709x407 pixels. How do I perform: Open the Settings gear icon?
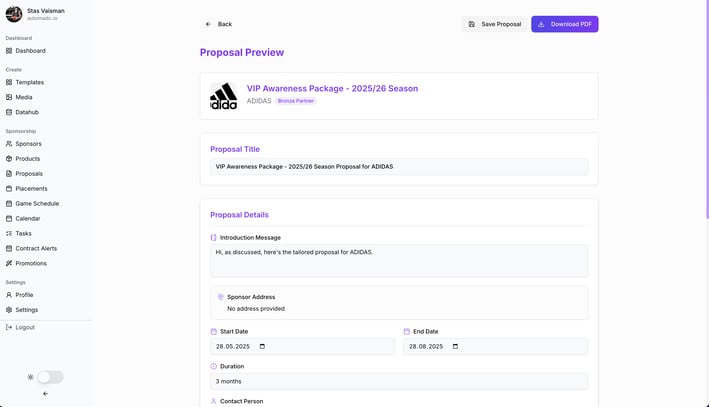9,310
